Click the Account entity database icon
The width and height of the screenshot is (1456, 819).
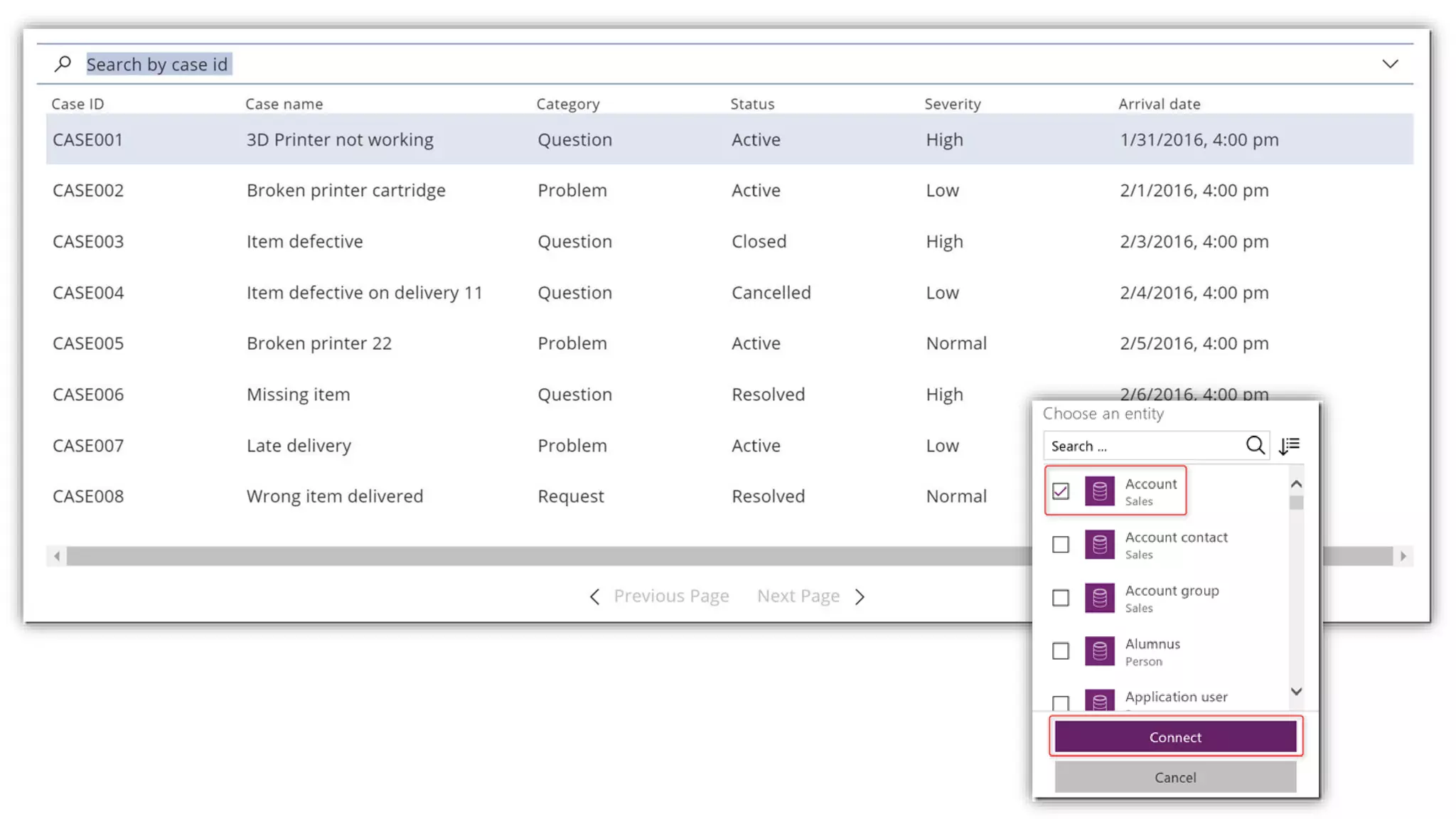click(x=1099, y=491)
